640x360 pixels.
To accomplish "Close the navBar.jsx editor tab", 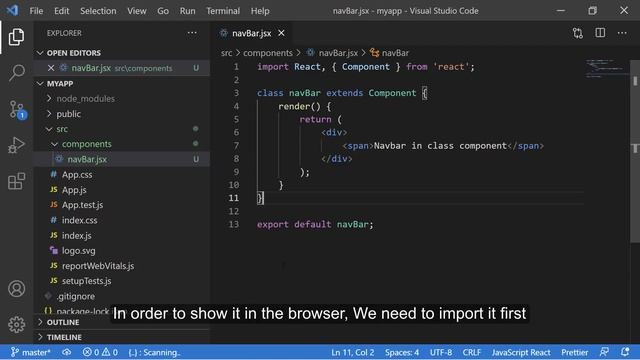I will coord(281,33).
